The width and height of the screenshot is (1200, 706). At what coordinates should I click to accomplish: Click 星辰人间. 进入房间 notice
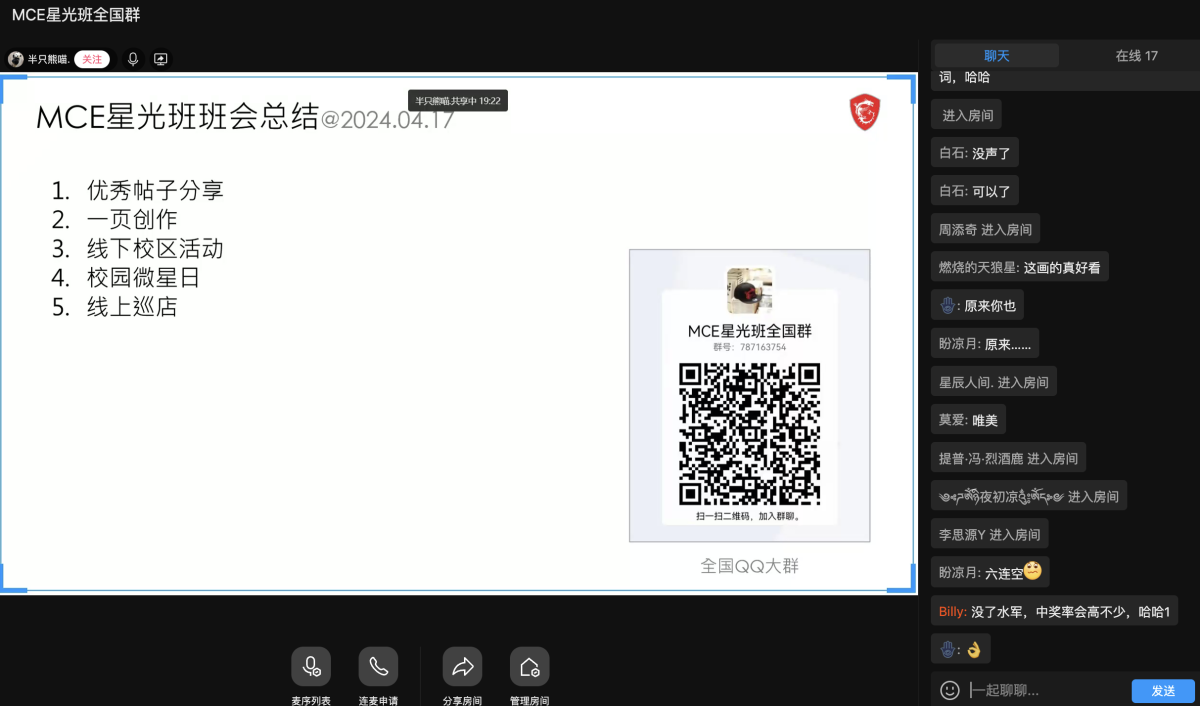point(993,381)
